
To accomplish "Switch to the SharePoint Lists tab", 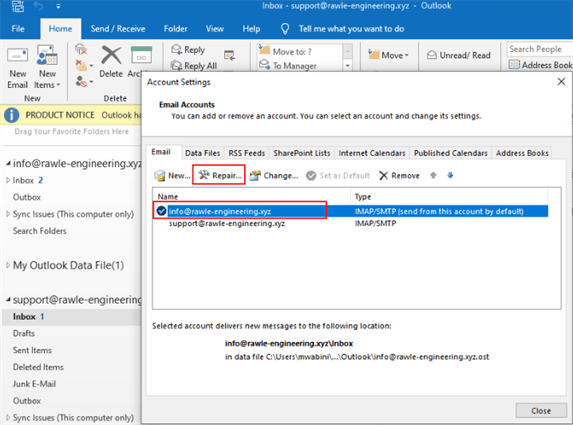I will (x=302, y=153).
